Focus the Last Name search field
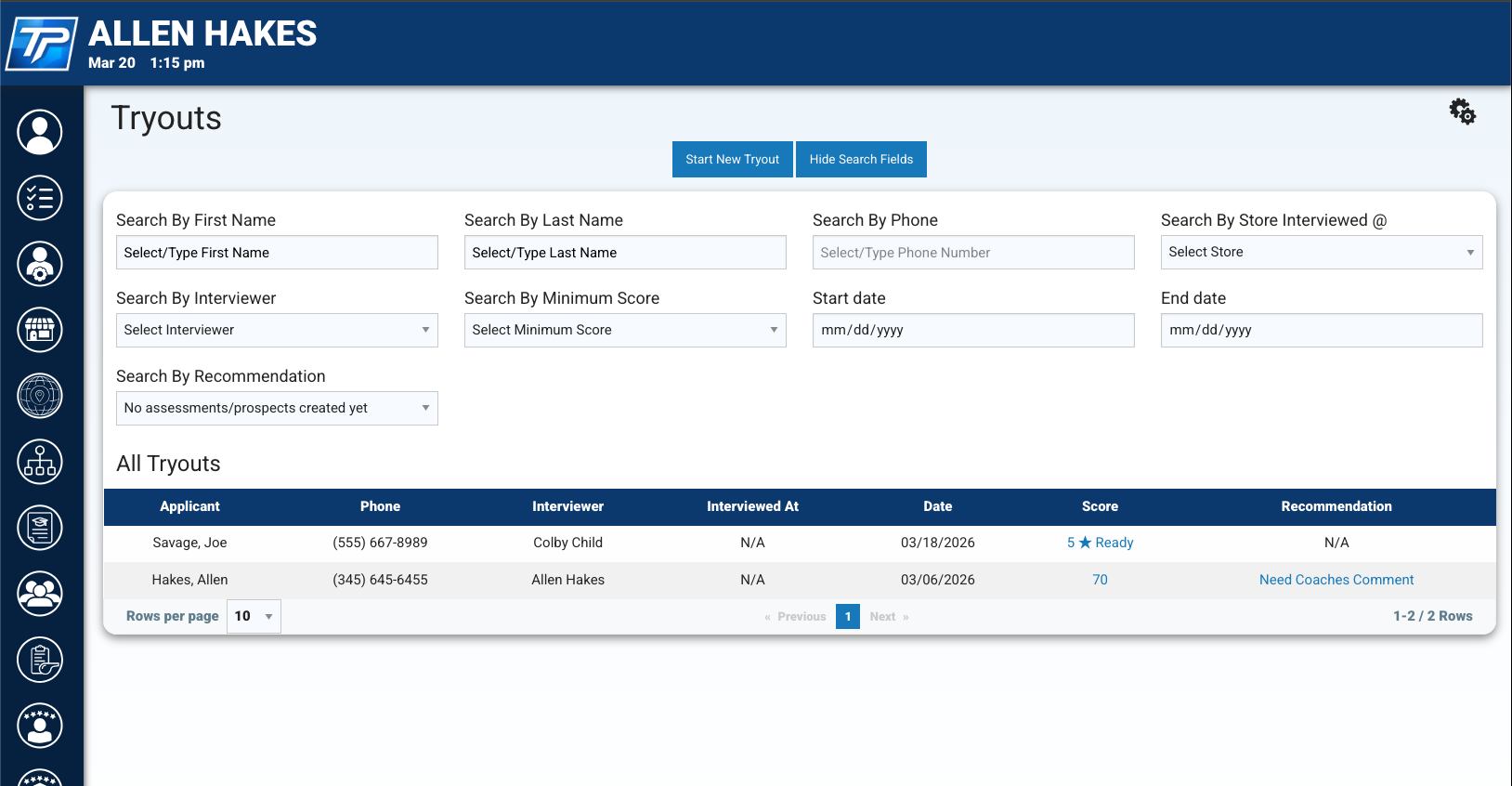This screenshot has height=786, width=1512. (625, 253)
